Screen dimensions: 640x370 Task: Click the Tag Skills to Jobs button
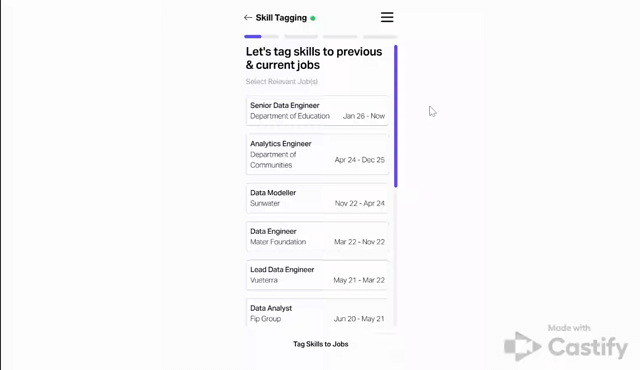click(x=320, y=344)
